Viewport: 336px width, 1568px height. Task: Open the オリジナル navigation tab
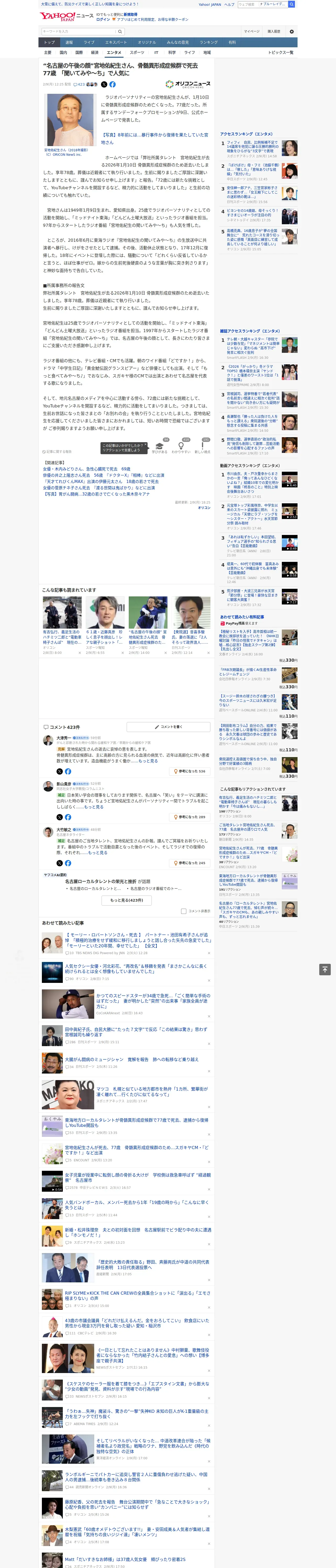pyautogui.click(x=147, y=43)
